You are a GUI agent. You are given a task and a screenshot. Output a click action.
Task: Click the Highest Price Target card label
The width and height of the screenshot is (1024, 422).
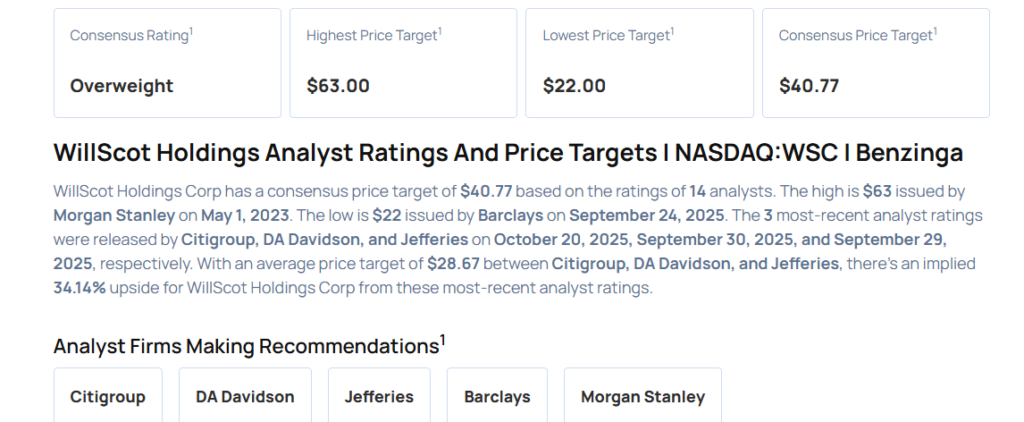[372, 35]
